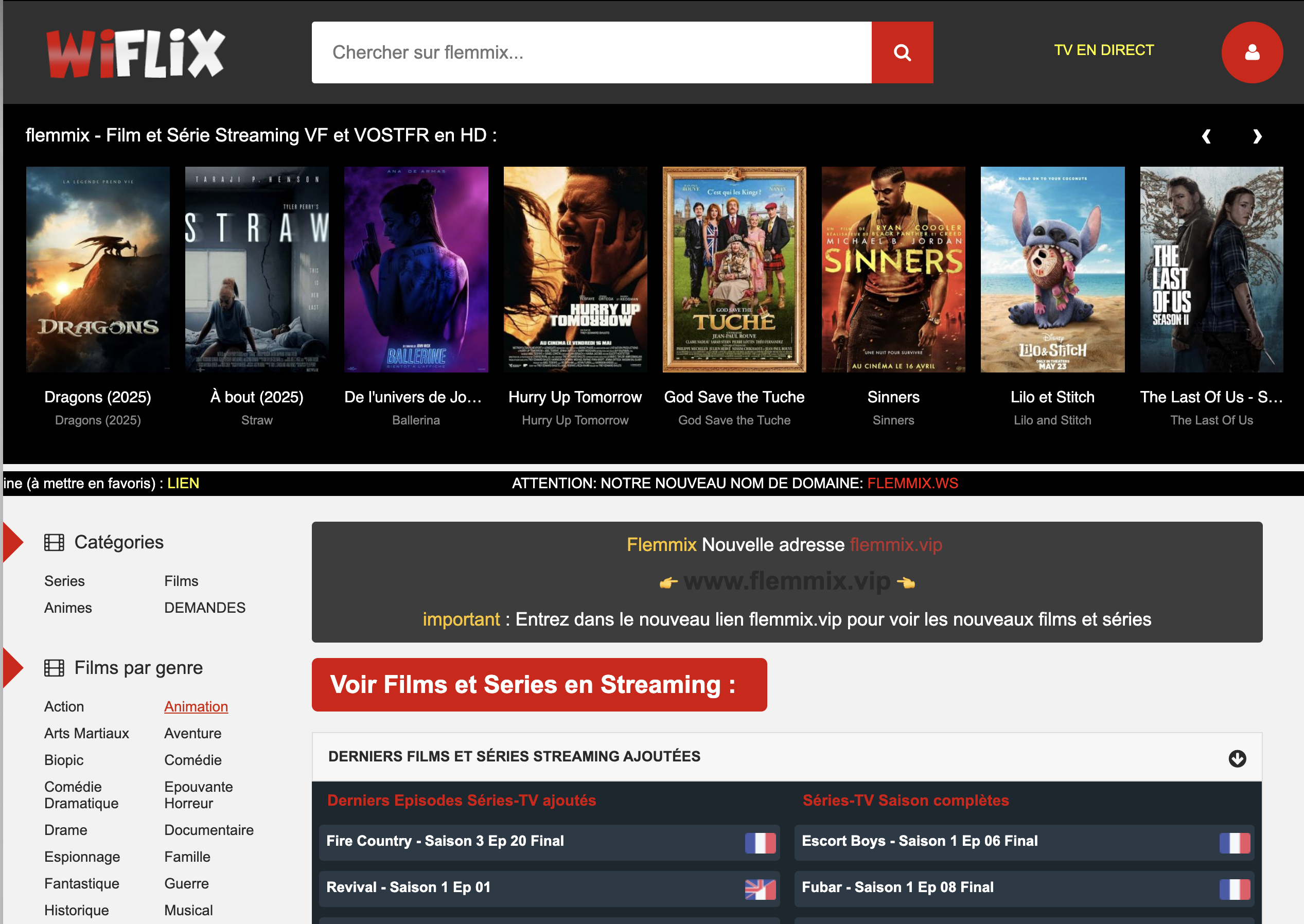Screen dimensions: 1304x924
Task: Select the Epouvante Horreur genre
Action: [x=199, y=795]
